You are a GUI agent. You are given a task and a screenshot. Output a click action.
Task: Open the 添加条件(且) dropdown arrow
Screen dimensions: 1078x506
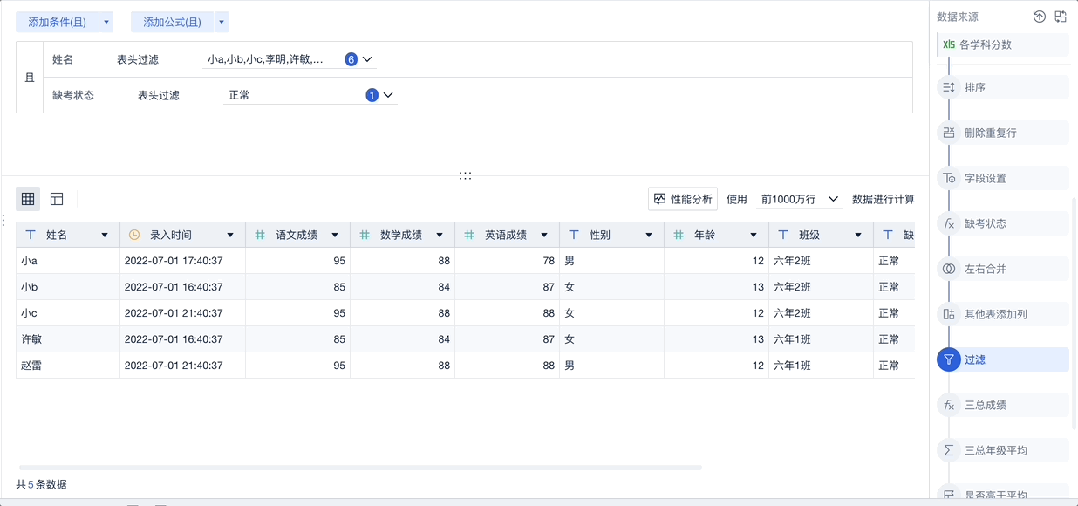(x=106, y=22)
